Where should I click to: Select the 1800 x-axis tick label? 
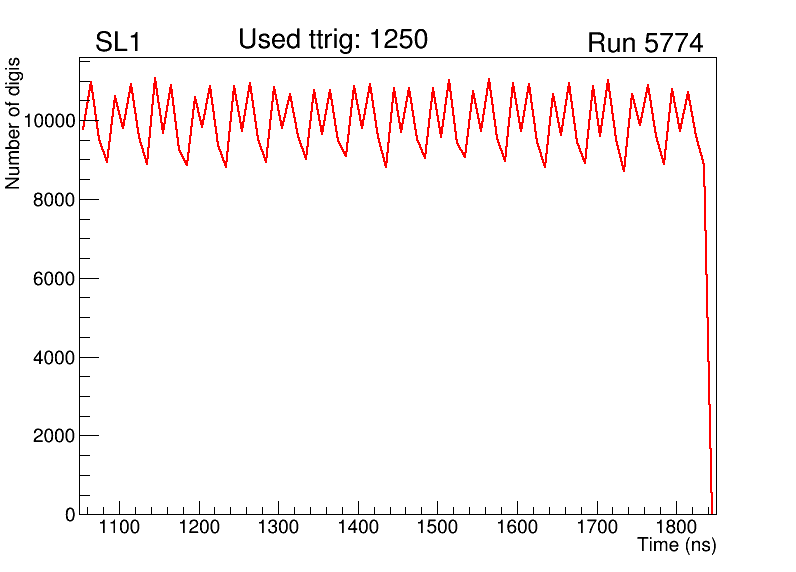[675, 527]
